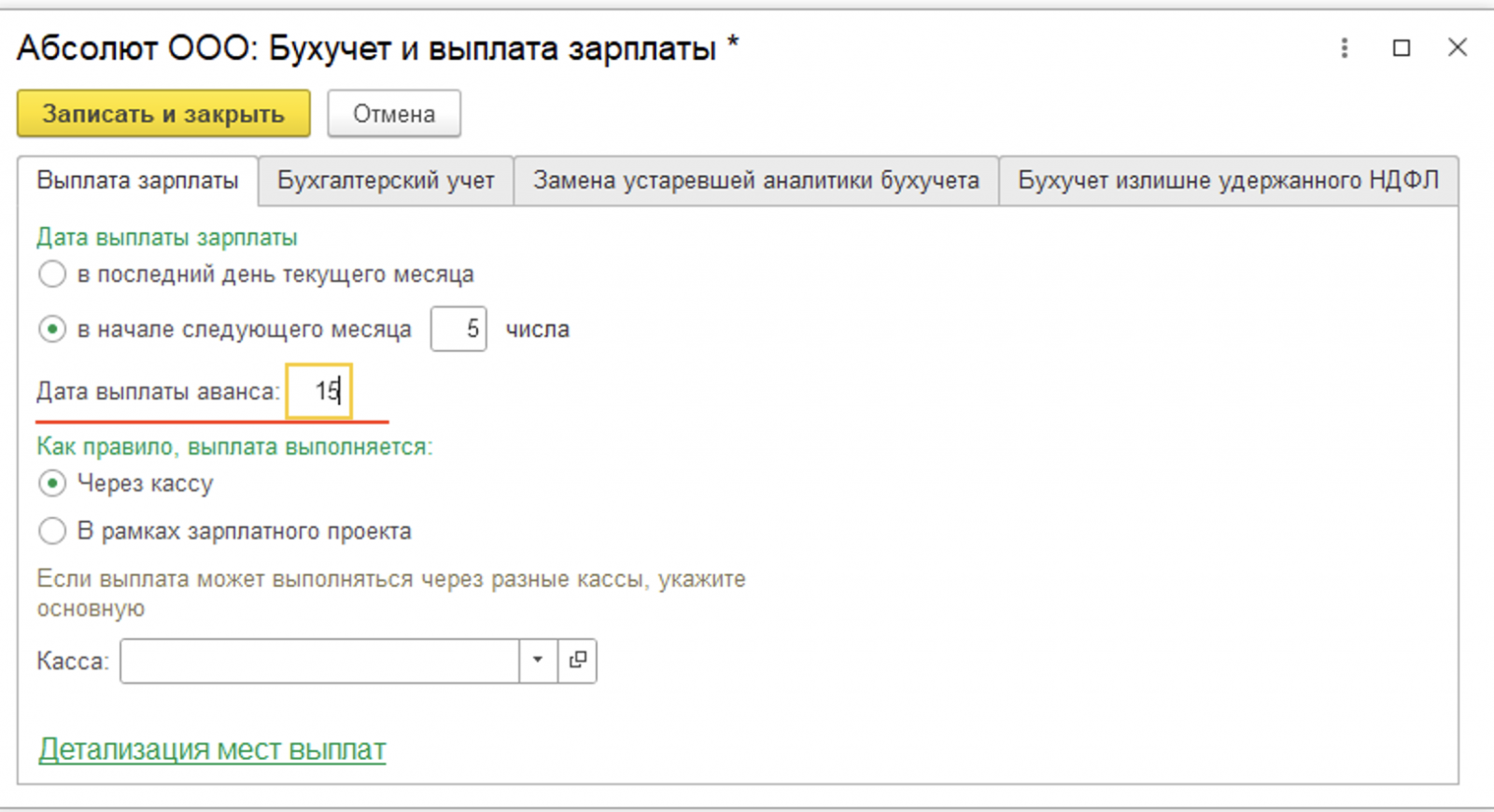Switch to the Выплата зарплаты tab
Screen dimensions: 1494x812
137,180
